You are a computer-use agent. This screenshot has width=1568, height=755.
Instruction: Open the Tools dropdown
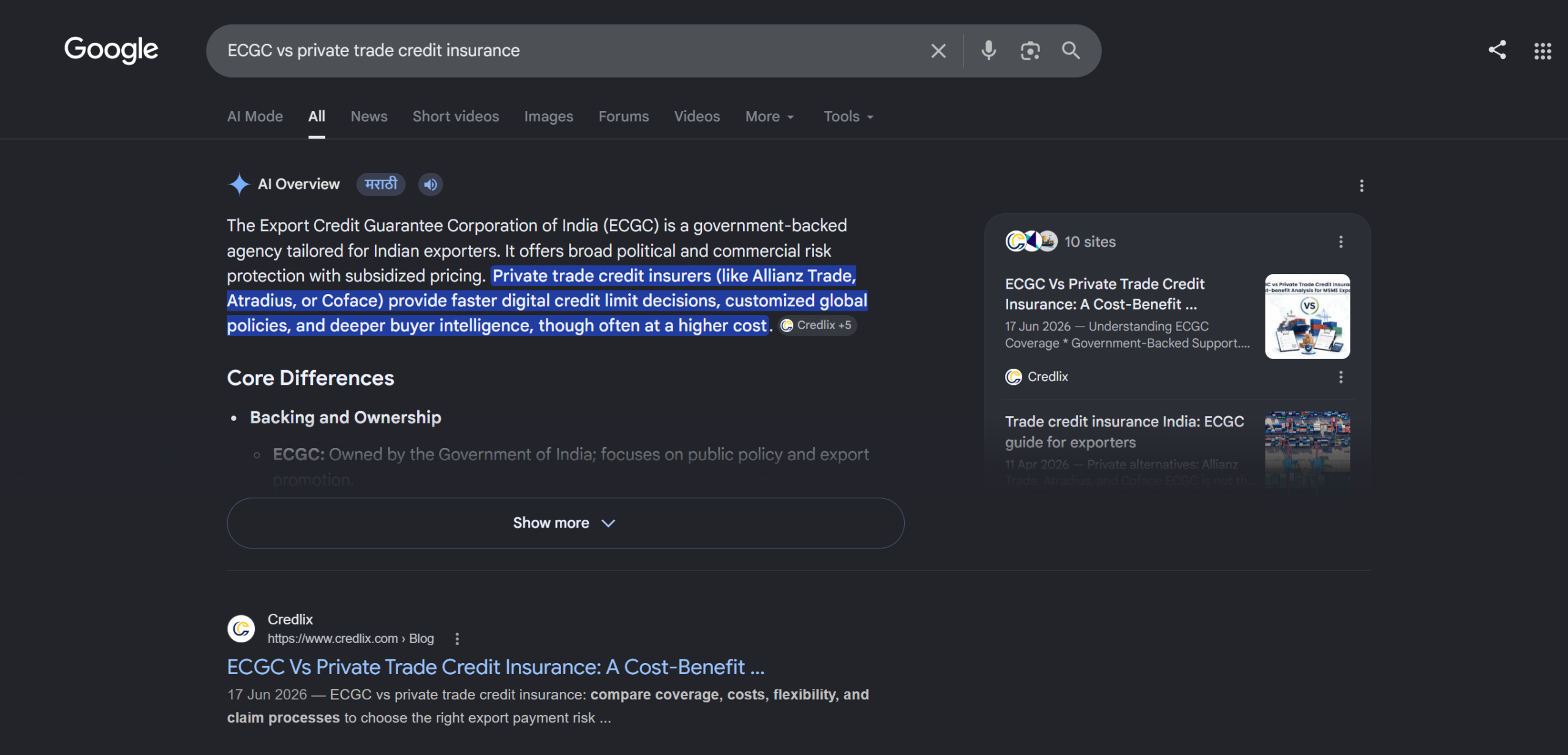click(x=849, y=116)
